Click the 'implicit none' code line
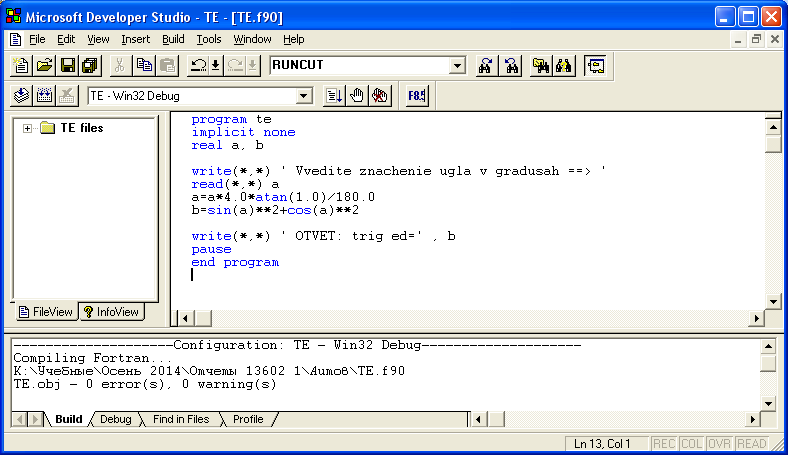This screenshot has width=788, height=455. point(243,132)
